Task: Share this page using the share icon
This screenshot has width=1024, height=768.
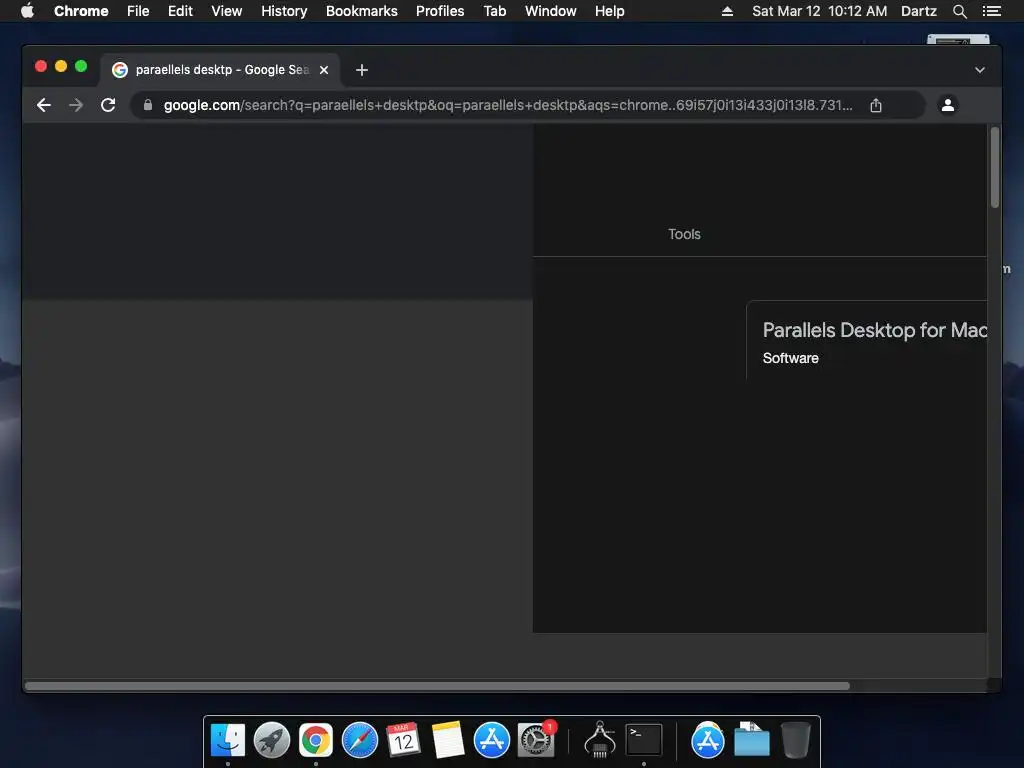Action: [876, 105]
